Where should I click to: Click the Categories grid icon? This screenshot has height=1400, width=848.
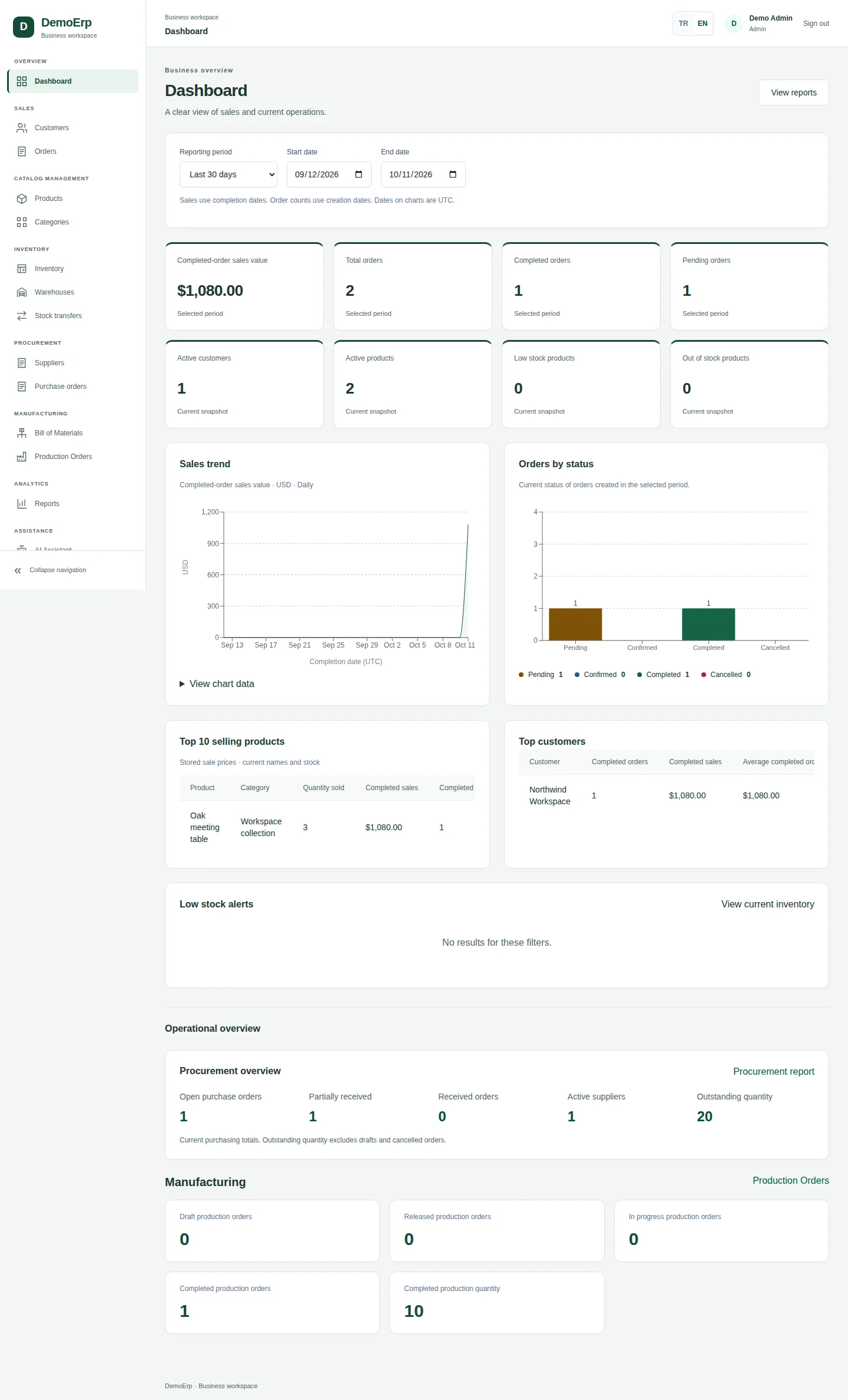pyautogui.click(x=22, y=222)
